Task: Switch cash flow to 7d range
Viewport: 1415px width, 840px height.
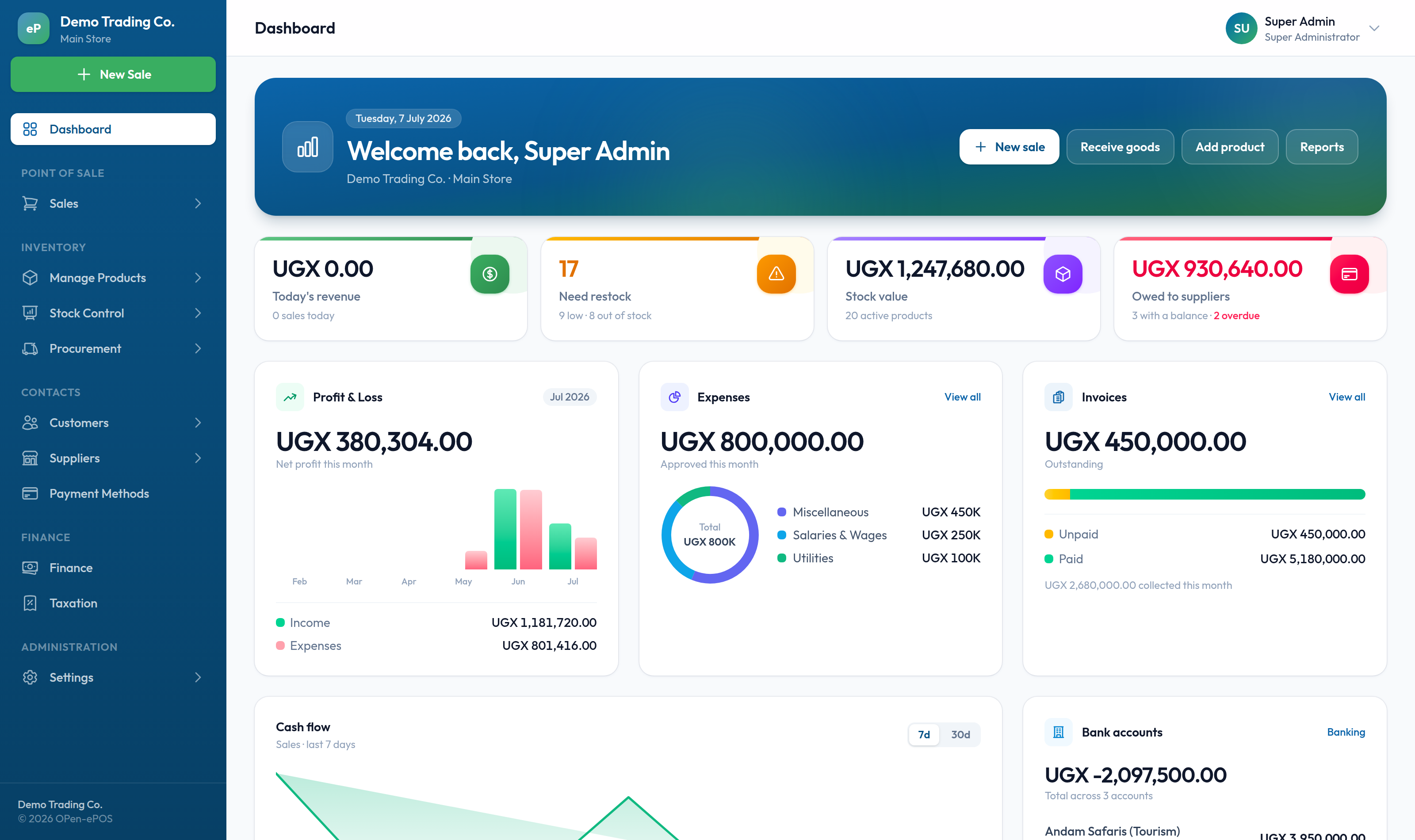Action: click(x=924, y=734)
